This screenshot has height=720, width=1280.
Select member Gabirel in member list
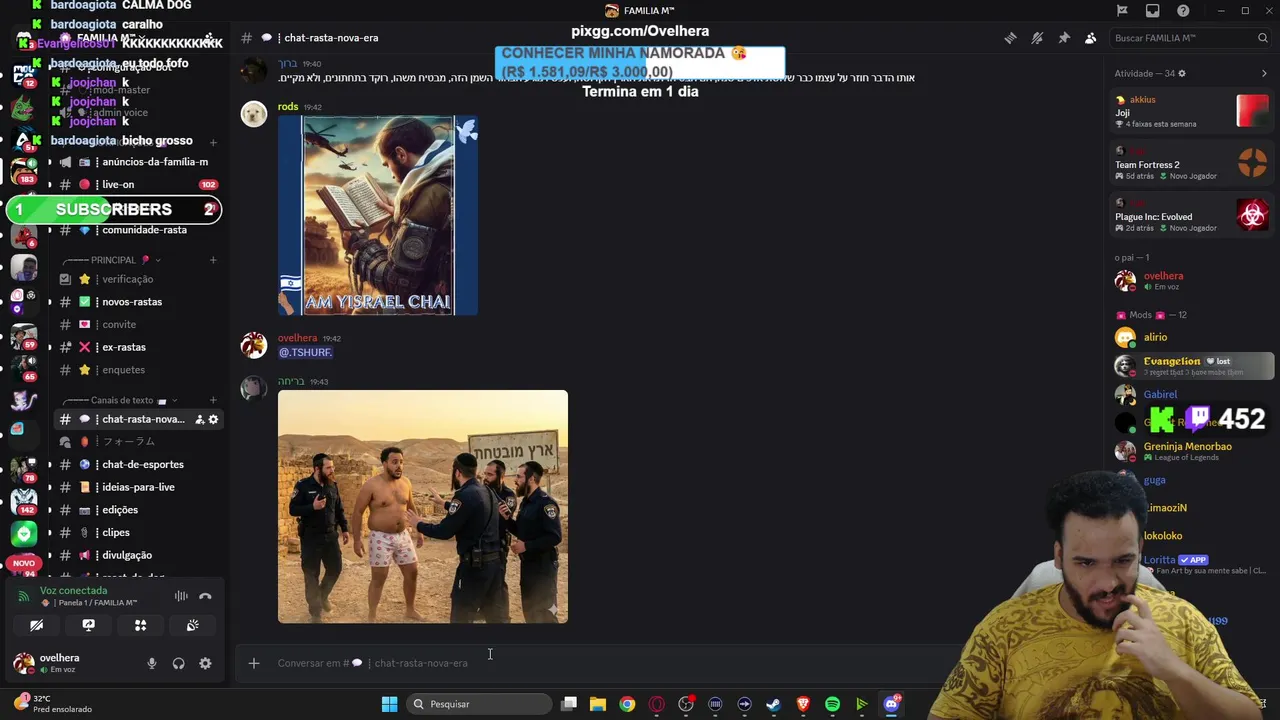click(x=1192, y=395)
